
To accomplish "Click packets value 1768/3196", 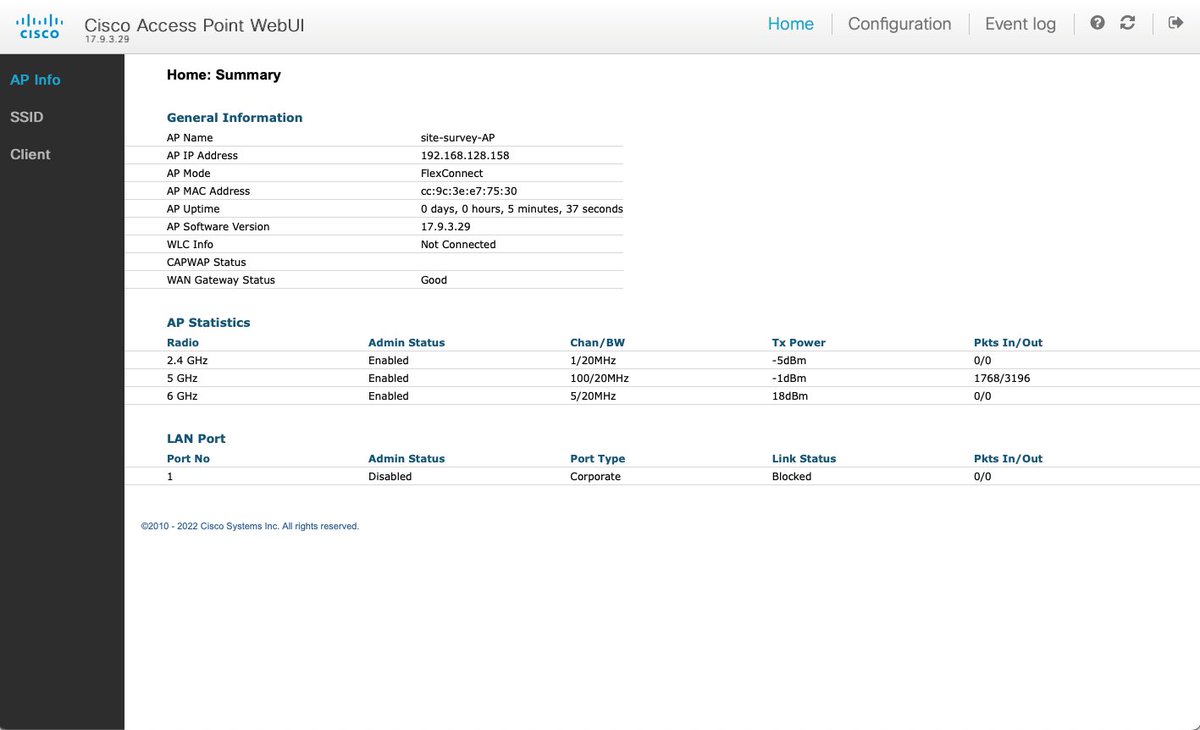I will point(1002,378).
